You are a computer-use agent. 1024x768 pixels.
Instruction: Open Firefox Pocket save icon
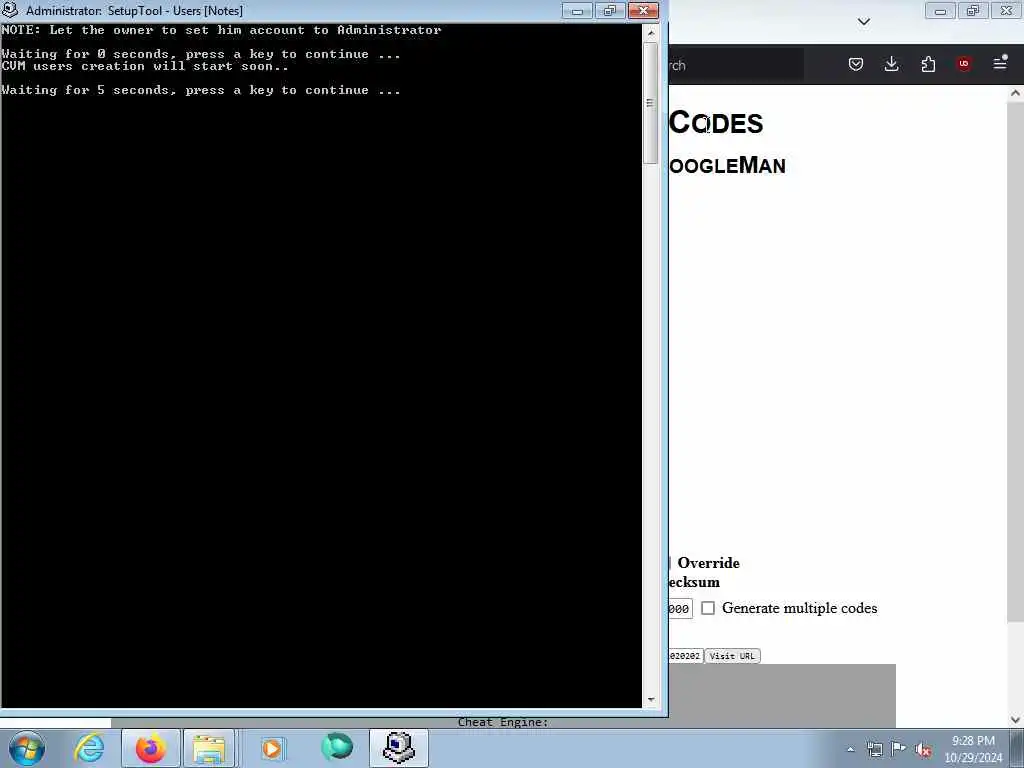(x=856, y=64)
